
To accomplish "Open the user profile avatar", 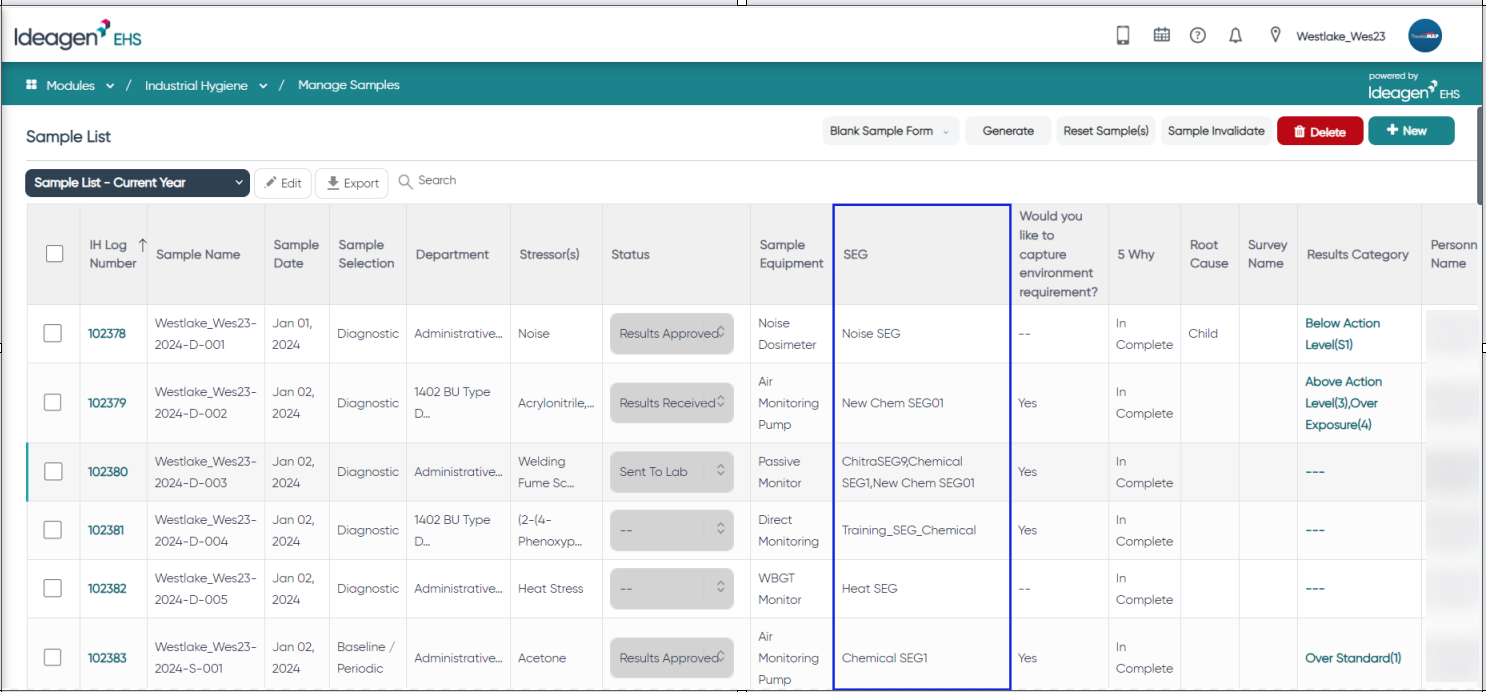I will [x=1424, y=36].
